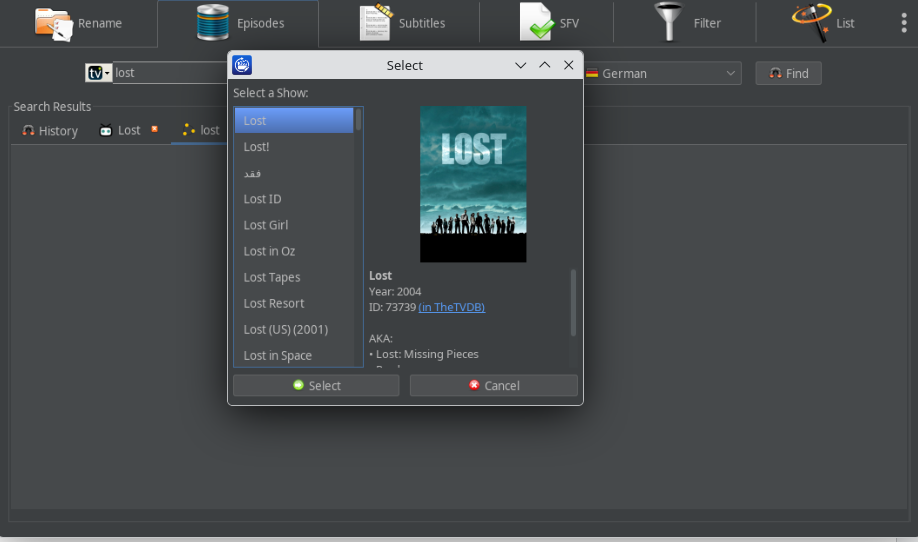Click the FileBot icon in Select dialog title

[x=242, y=65]
